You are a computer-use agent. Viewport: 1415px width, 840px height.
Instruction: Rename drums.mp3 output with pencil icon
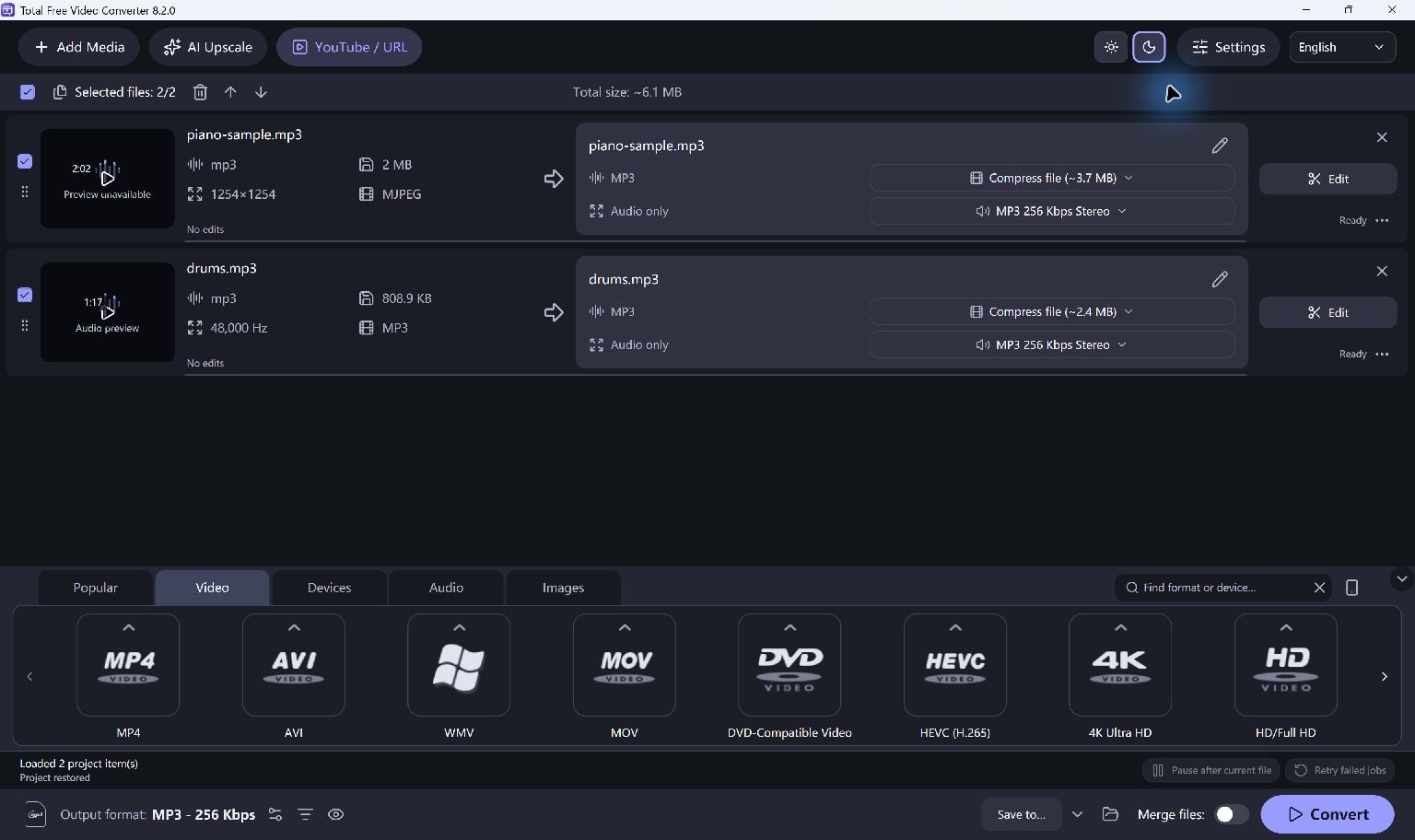point(1220,279)
